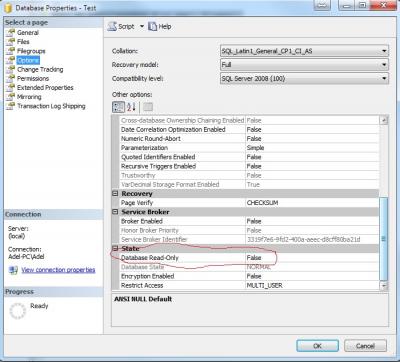The image size is (400, 362).
Task: Click the Database Read-Only False value
Action: click(254, 258)
